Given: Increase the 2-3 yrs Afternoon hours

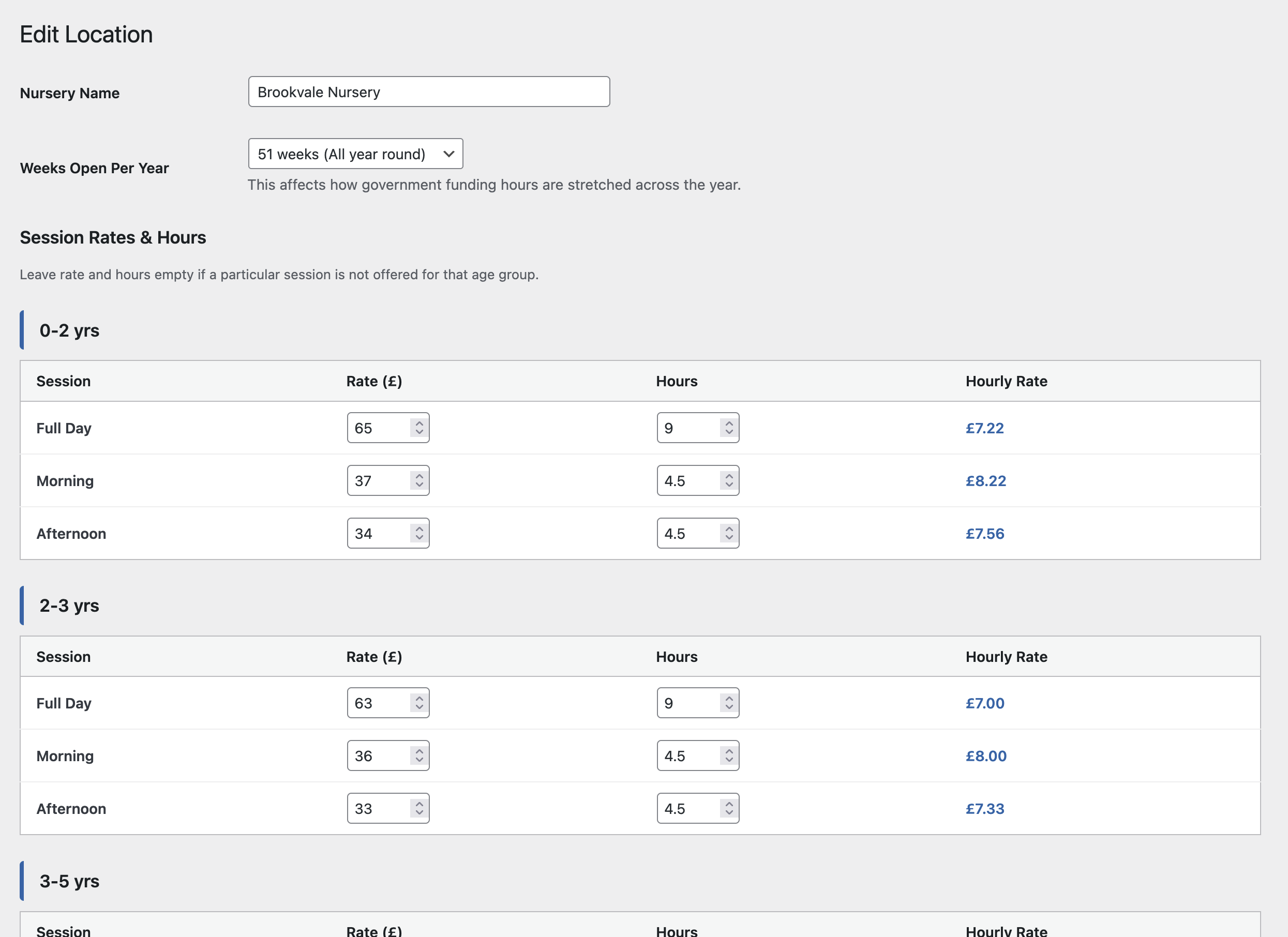Looking at the screenshot, I should point(729,804).
